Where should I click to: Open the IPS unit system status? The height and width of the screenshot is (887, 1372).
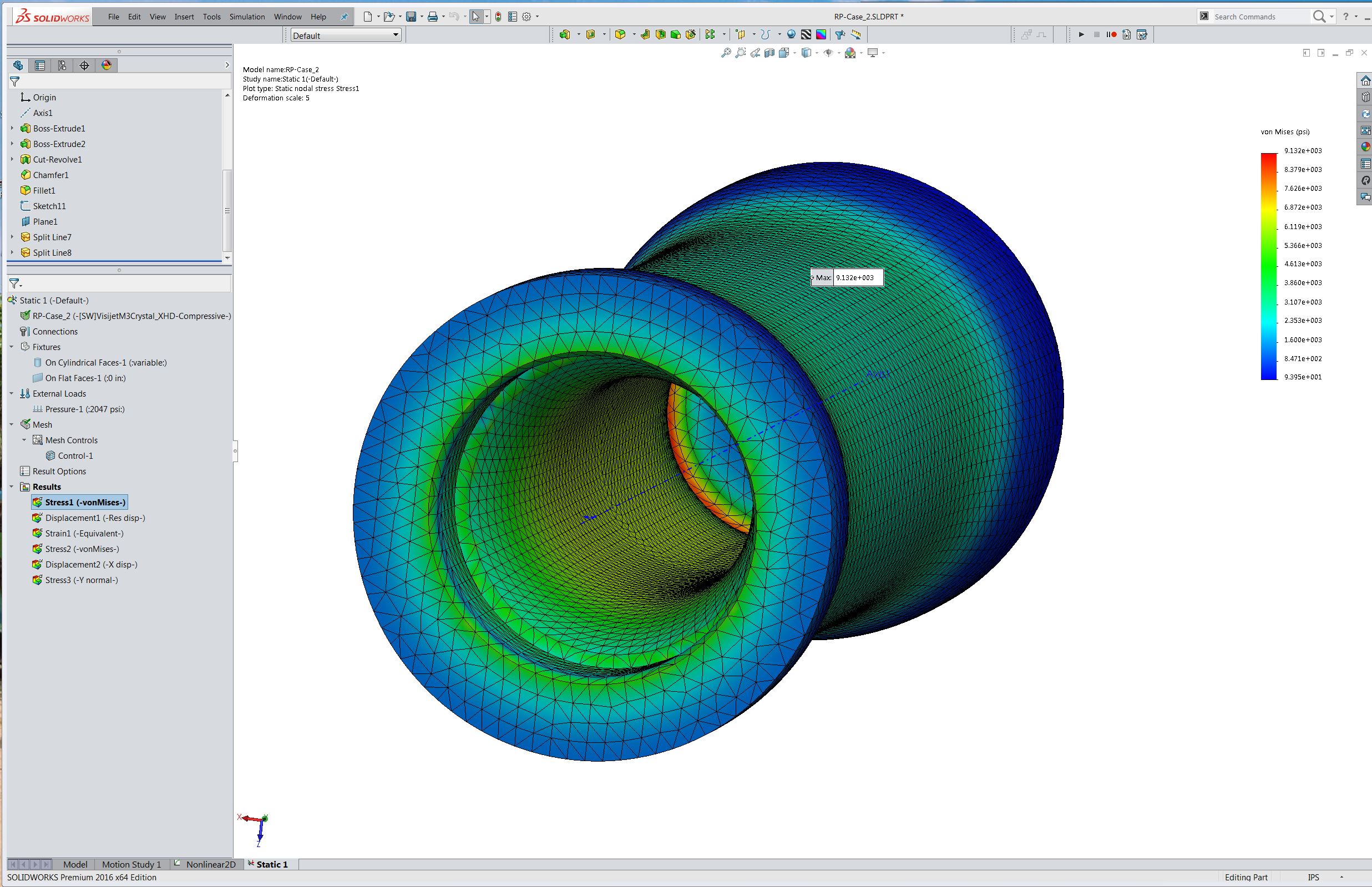(x=1313, y=877)
